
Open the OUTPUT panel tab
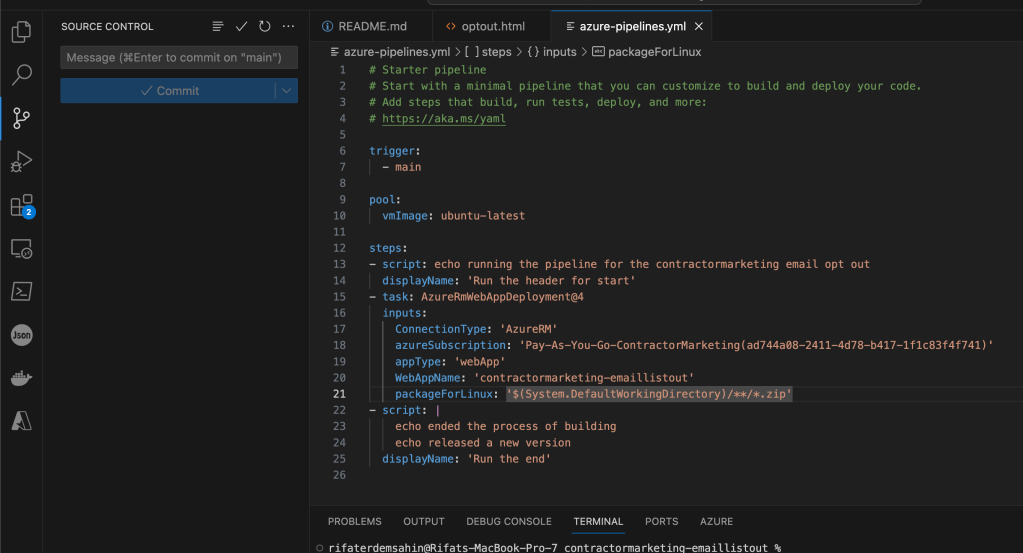pos(423,522)
